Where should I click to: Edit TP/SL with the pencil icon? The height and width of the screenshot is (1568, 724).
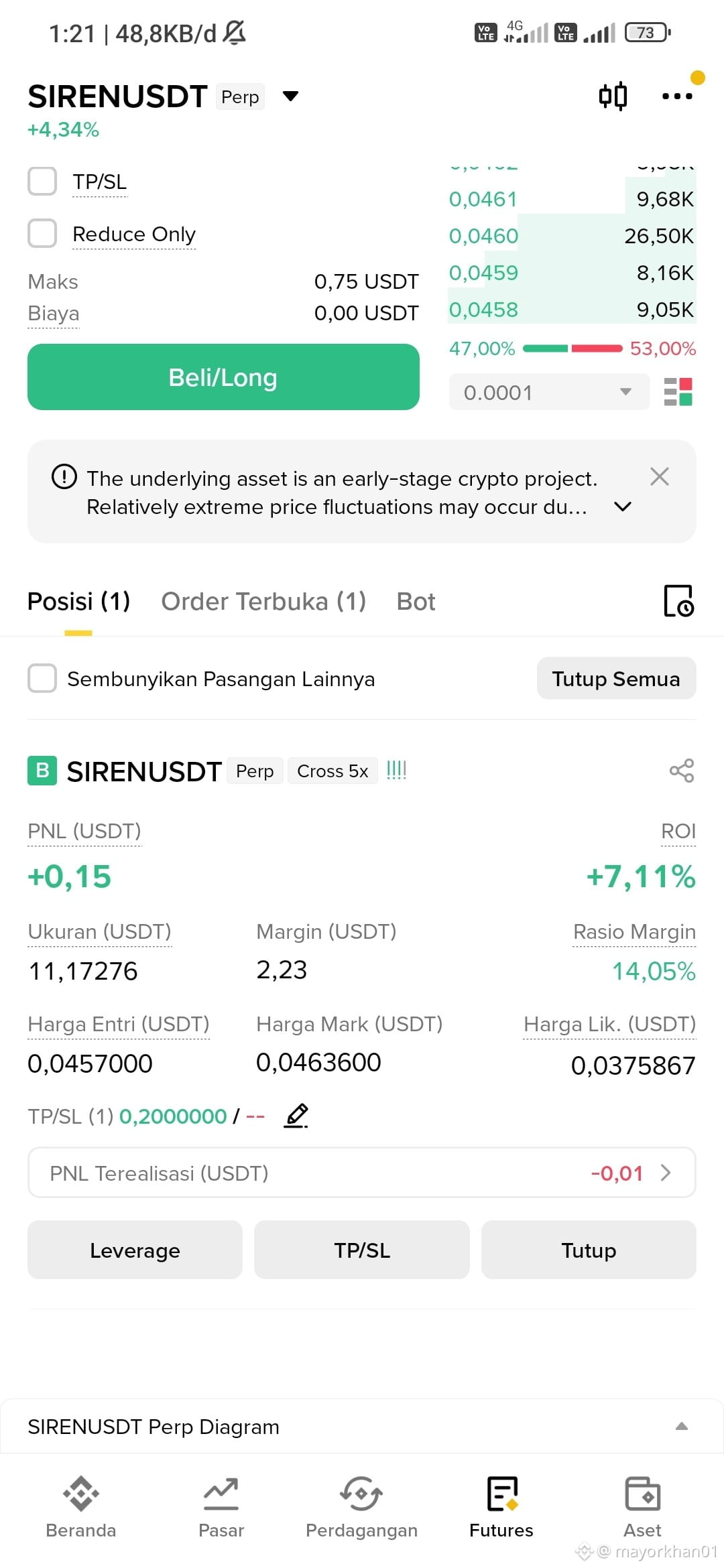(x=296, y=1116)
